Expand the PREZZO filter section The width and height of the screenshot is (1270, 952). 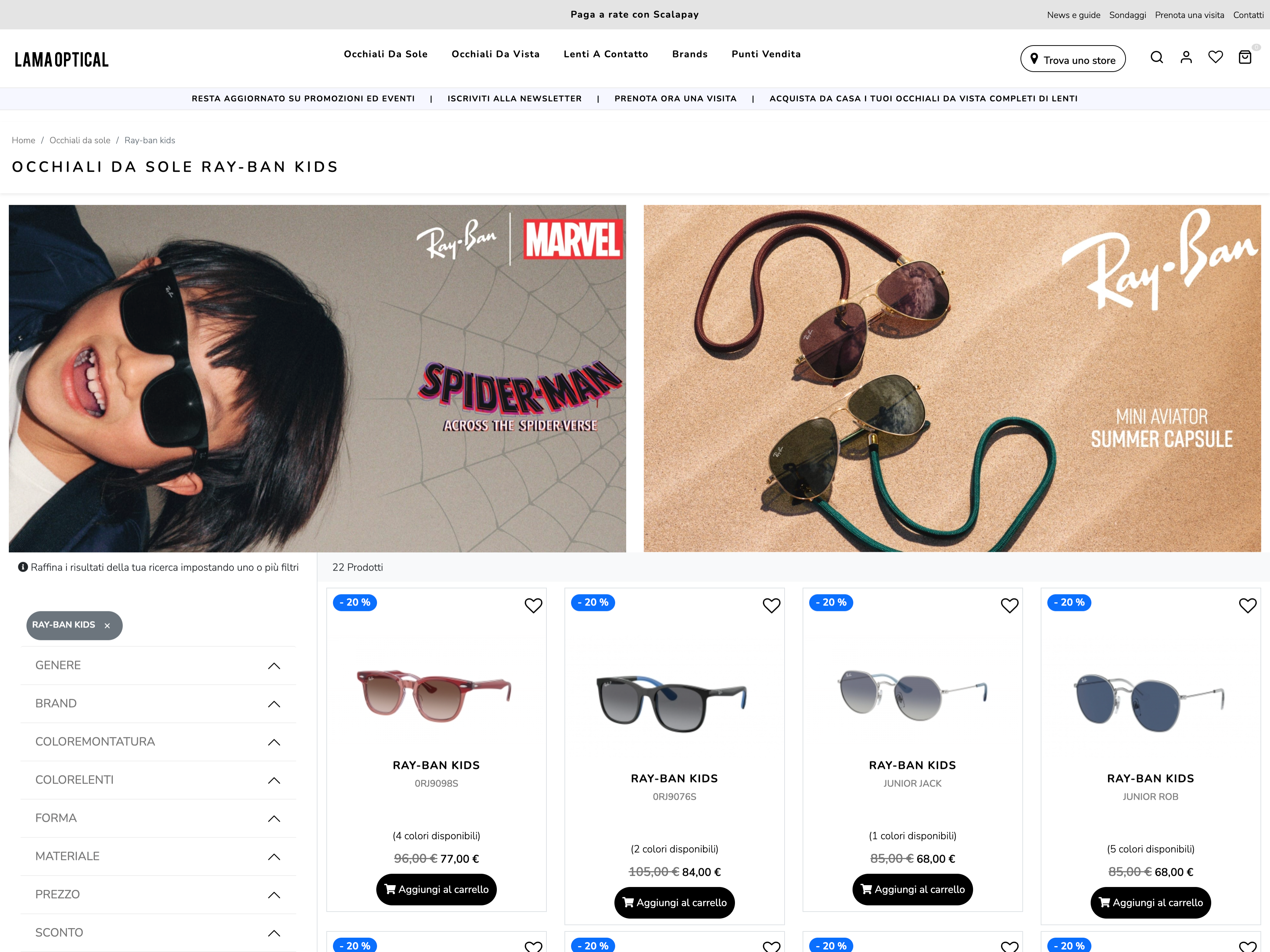[x=158, y=895]
